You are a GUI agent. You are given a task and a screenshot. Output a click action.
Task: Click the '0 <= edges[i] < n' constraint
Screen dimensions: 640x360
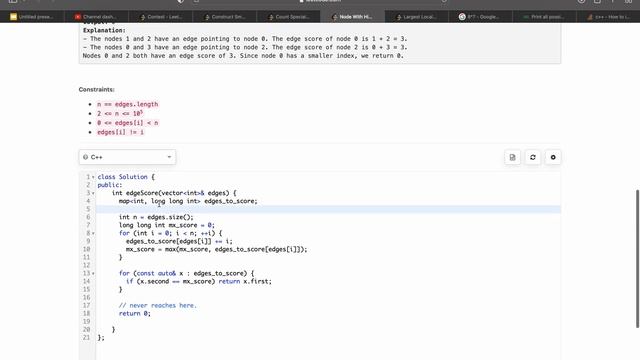click(128, 123)
